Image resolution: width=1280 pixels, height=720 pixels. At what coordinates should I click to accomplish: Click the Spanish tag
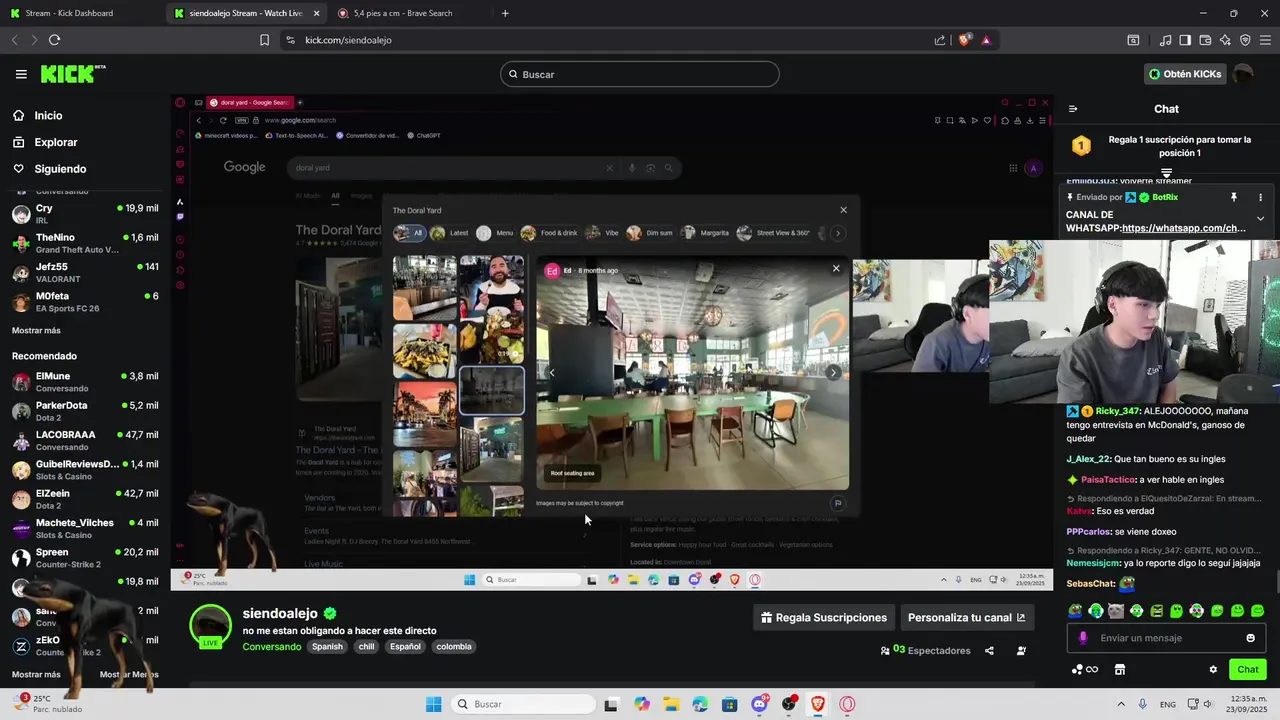tap(327, 647)
